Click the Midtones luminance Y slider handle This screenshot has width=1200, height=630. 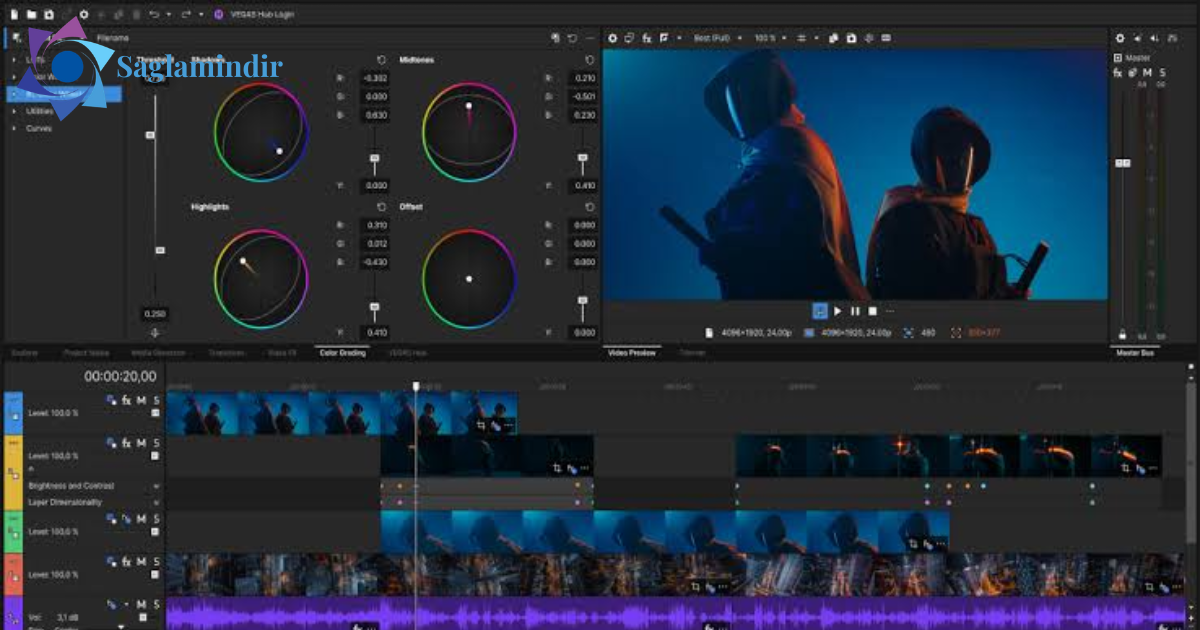pyautogui.click(x=583, y=157)
